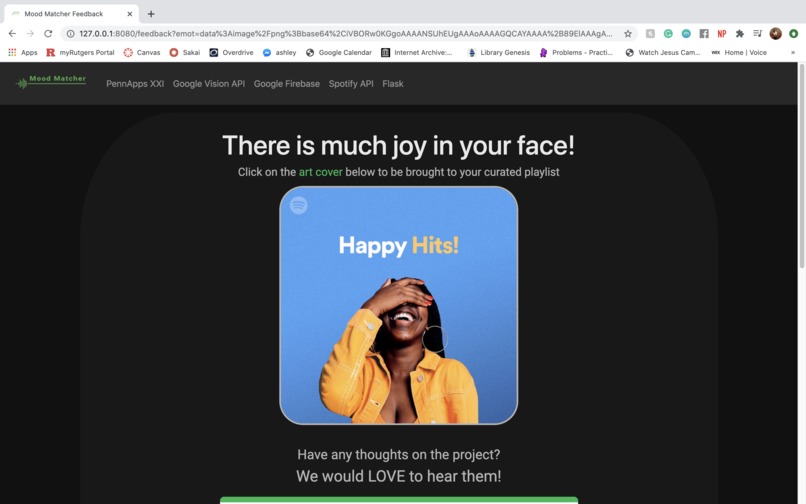Open the grey extension left of Grammarly

click(x=650, y=33)
